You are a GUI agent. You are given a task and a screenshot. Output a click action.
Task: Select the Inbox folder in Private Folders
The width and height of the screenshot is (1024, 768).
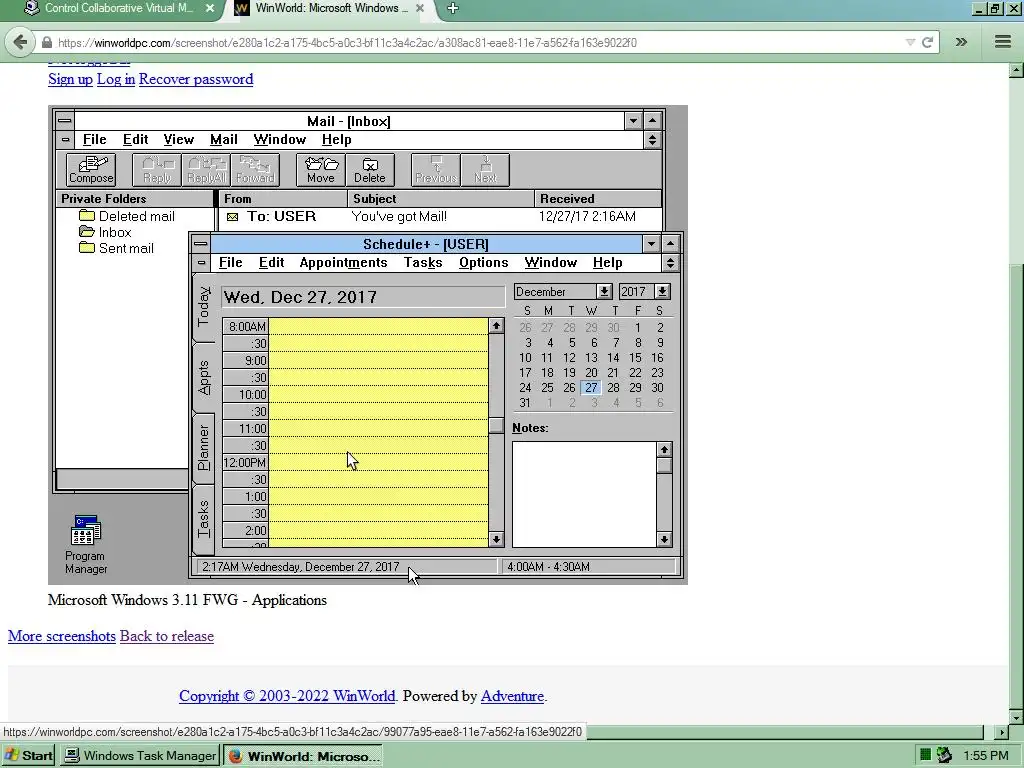tap(105, 232)
